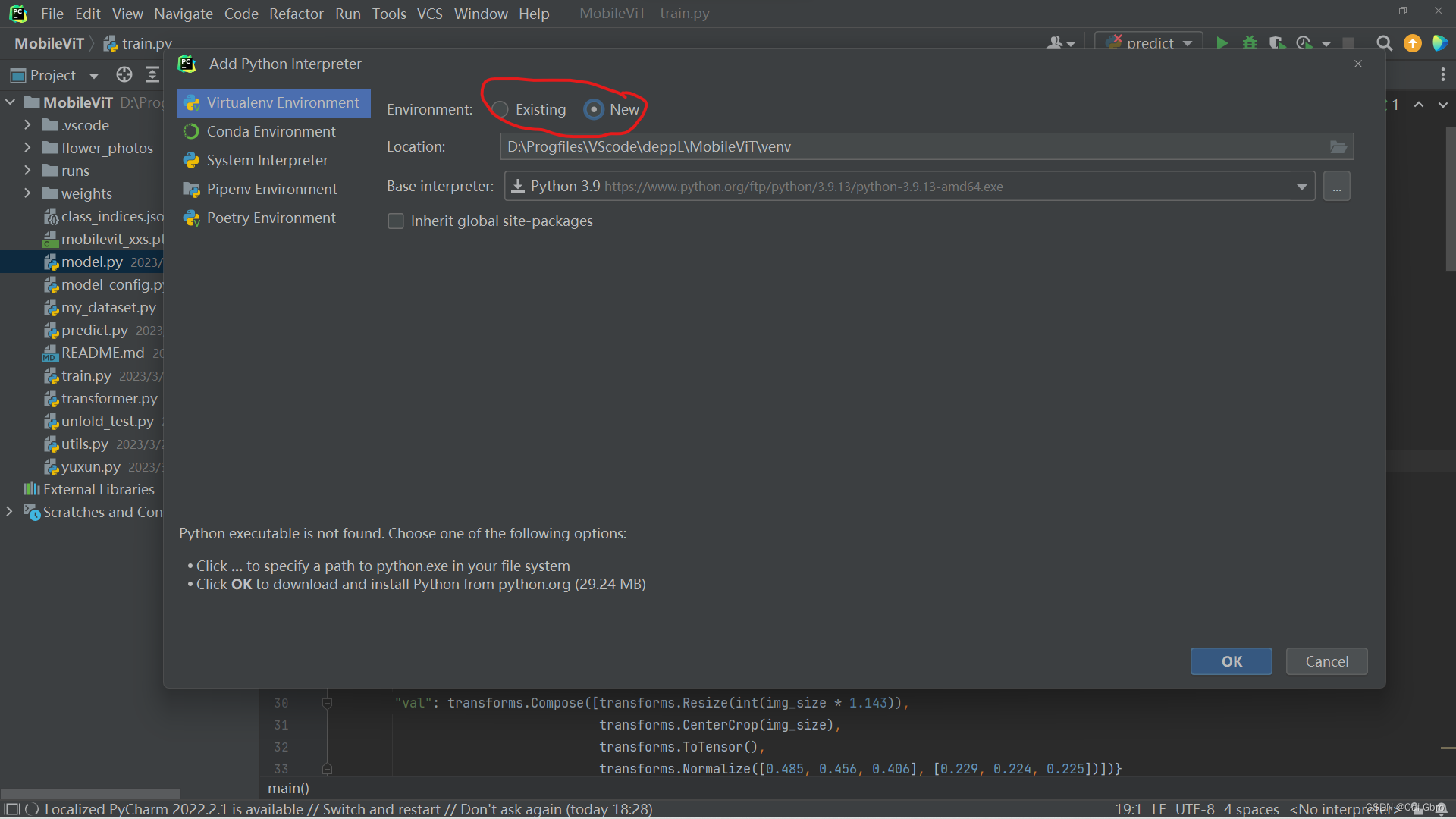Click the Stop square icon

[1348, 43]
